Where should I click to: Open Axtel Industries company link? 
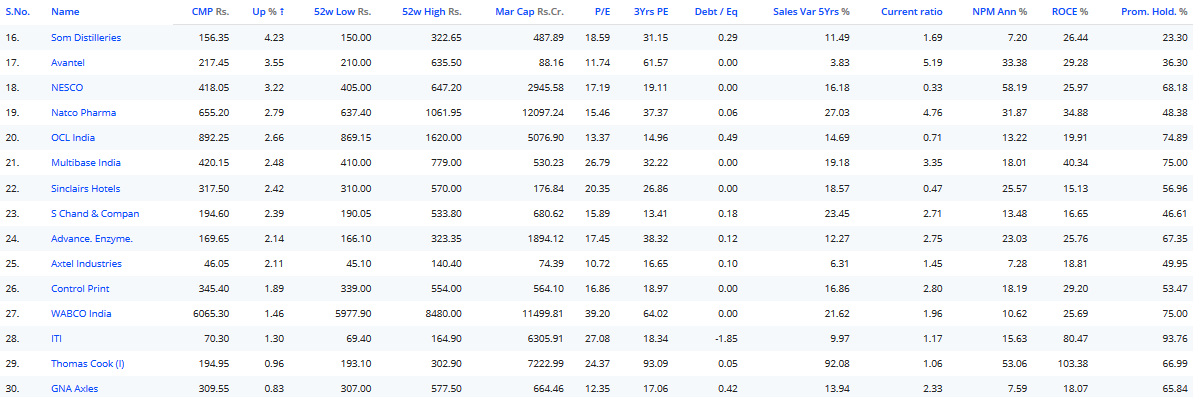[86, 263]
